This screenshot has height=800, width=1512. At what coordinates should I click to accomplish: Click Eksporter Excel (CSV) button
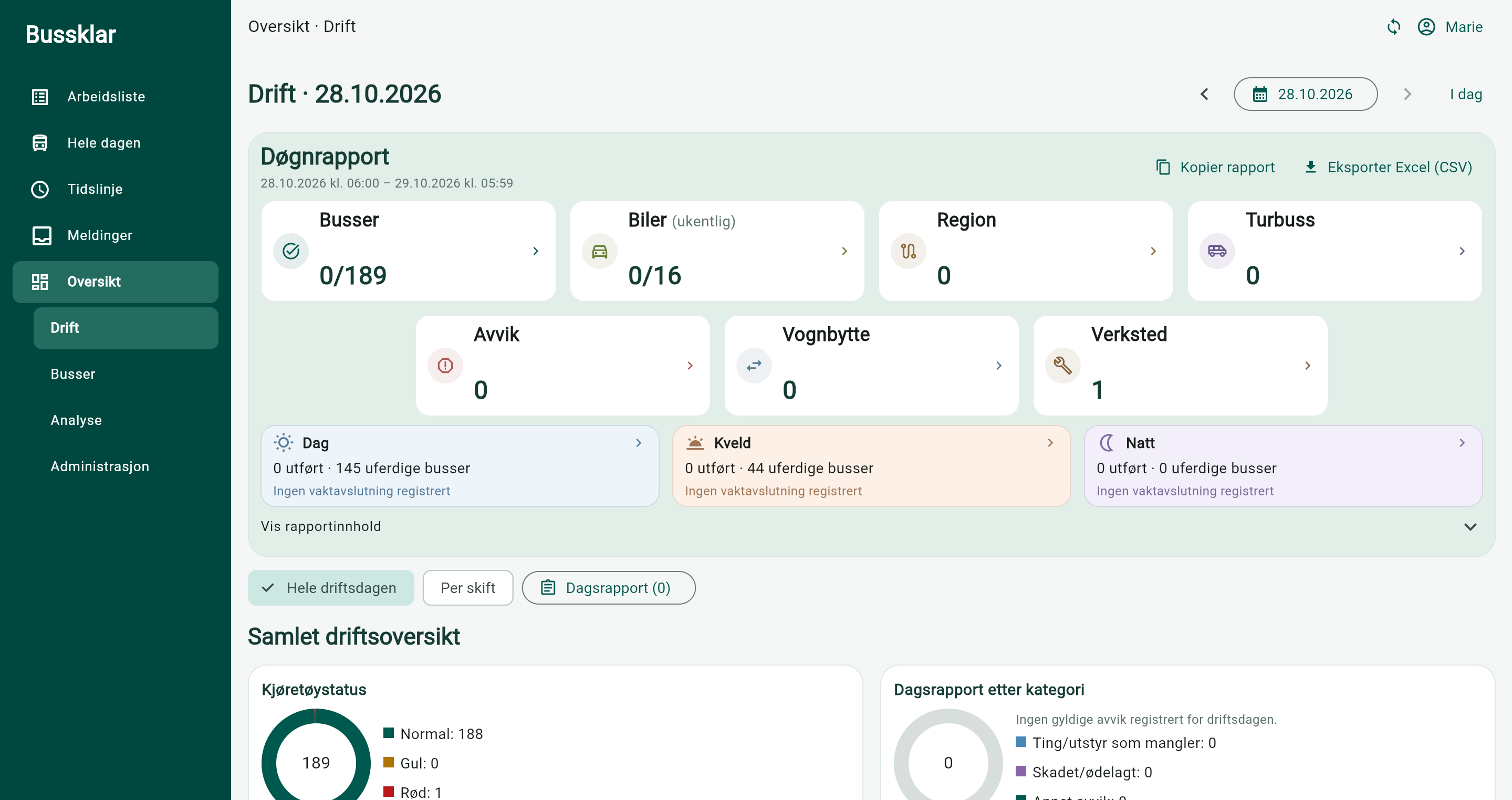1388,167
